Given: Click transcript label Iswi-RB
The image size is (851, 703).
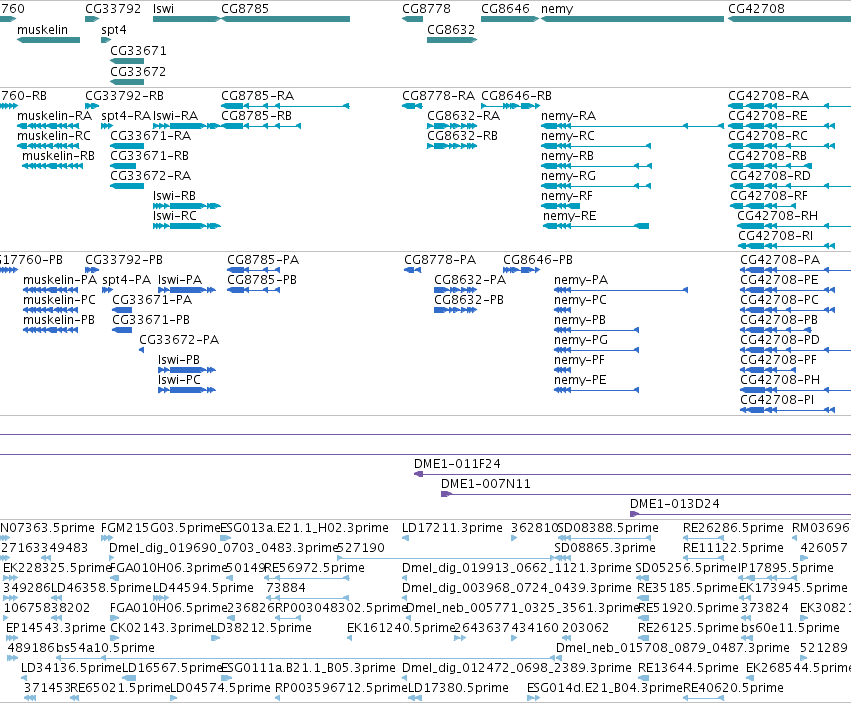Looking at the screenshot, I should 174,195.
